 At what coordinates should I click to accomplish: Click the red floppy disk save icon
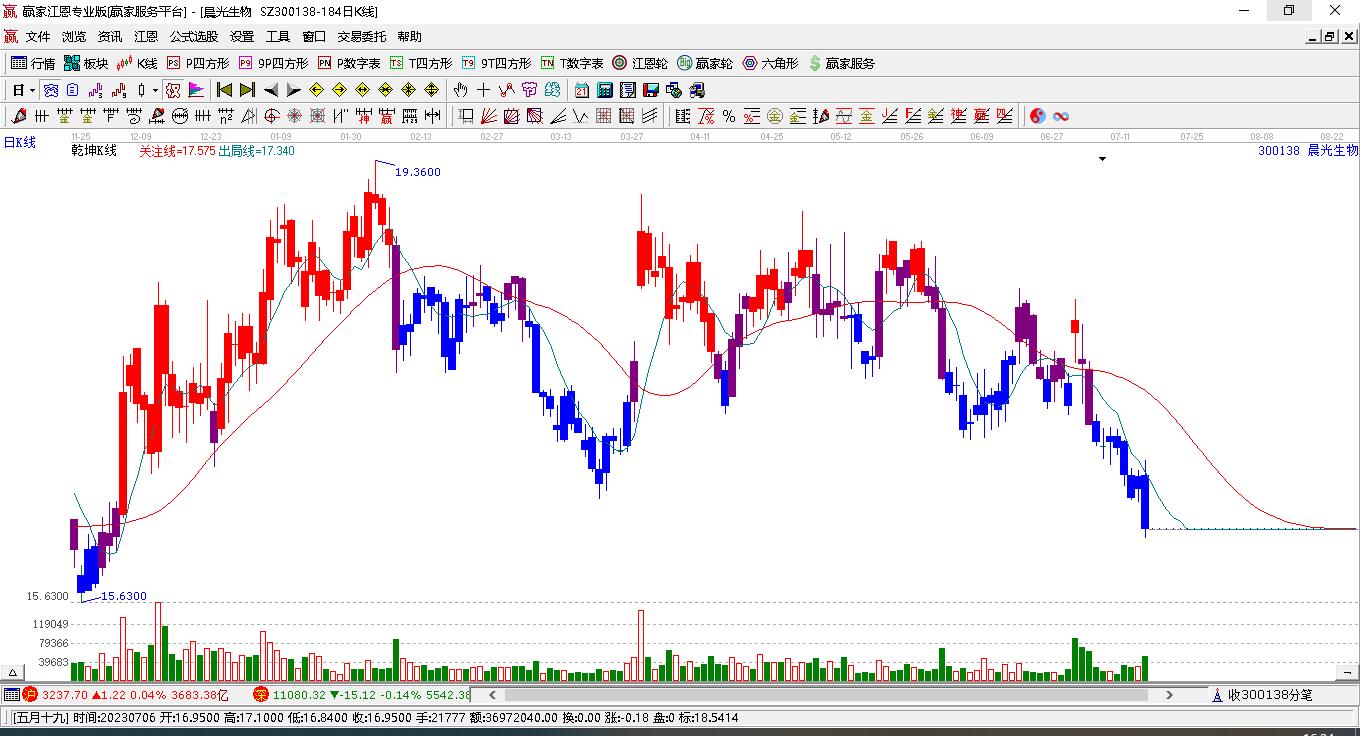pos(650,90)
